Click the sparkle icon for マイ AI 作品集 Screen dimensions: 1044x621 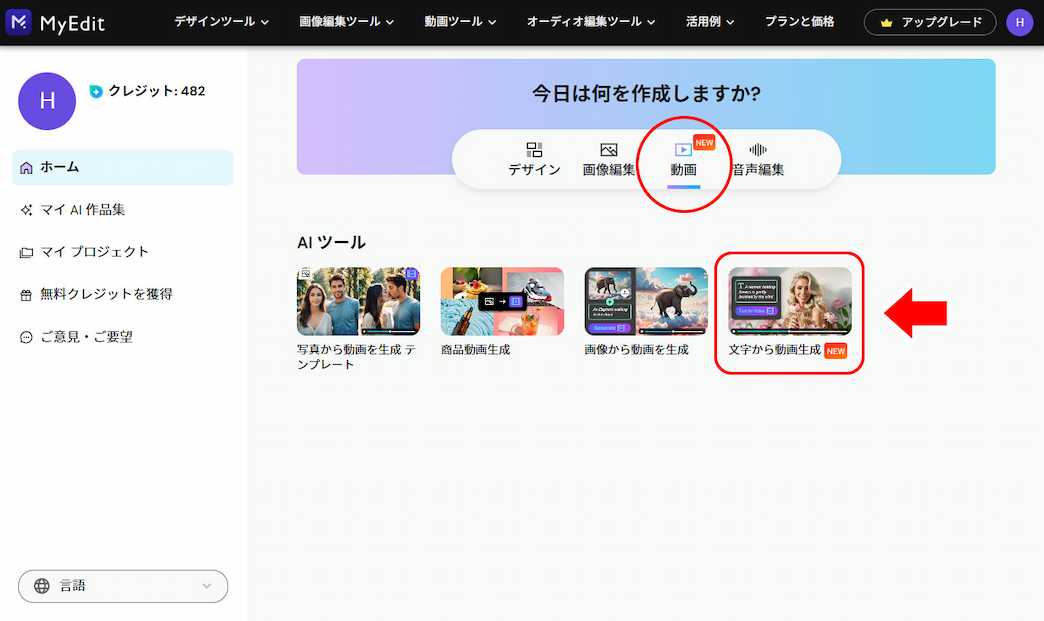coord(26,210)
